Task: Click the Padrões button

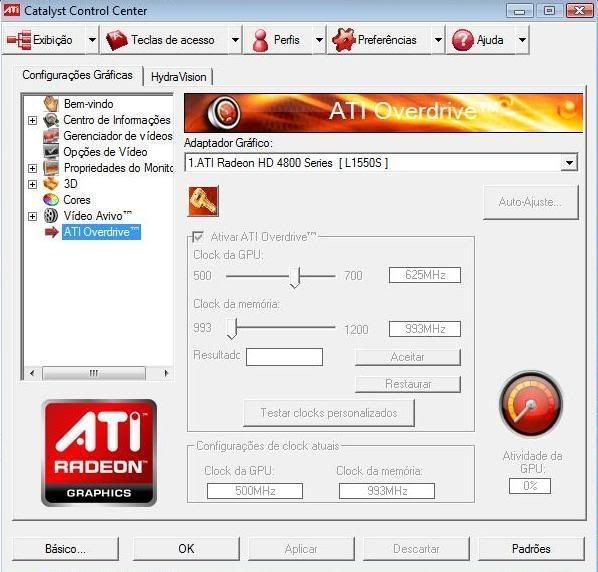Action: point(531,549)
